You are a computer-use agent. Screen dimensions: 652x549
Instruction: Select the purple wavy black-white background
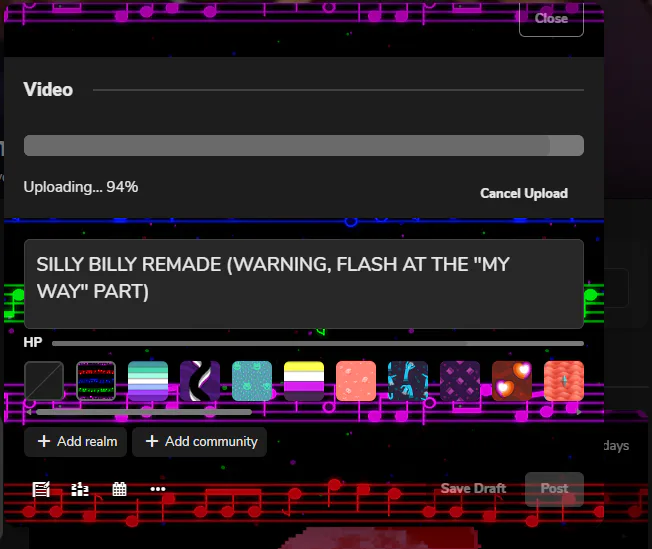200,381
